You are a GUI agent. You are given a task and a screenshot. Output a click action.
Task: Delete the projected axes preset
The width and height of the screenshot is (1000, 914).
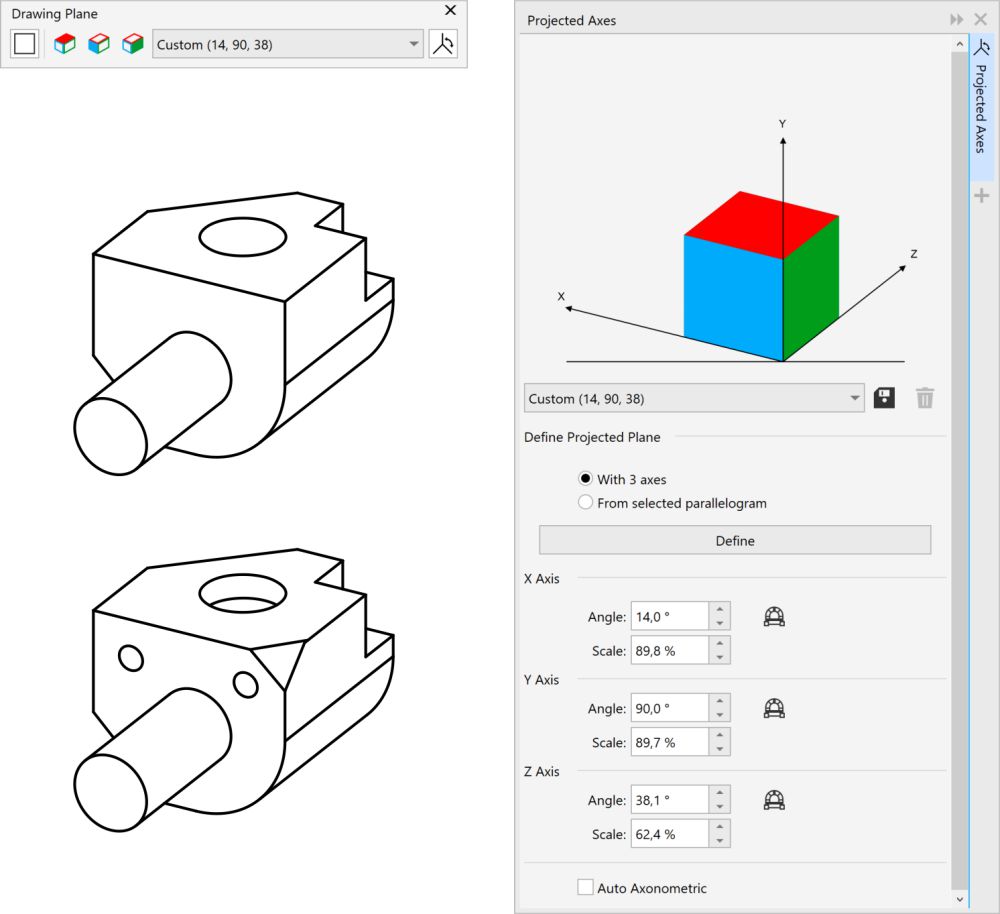click(x=925, y=398)
